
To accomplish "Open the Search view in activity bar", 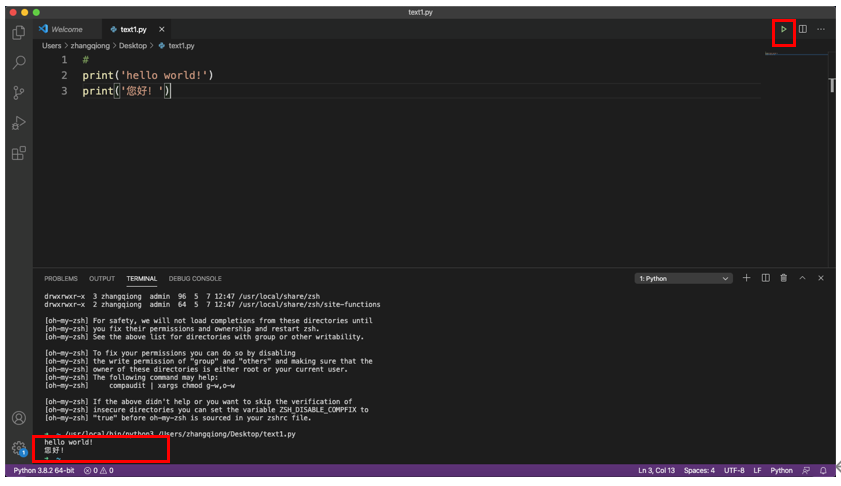I will click(19, 63).
